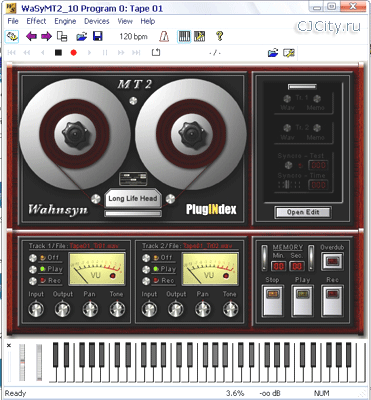The height and width of the screenshot is (400, 371).
Task: Click the pause icon in transport bar
Action: tap(105, 52)
